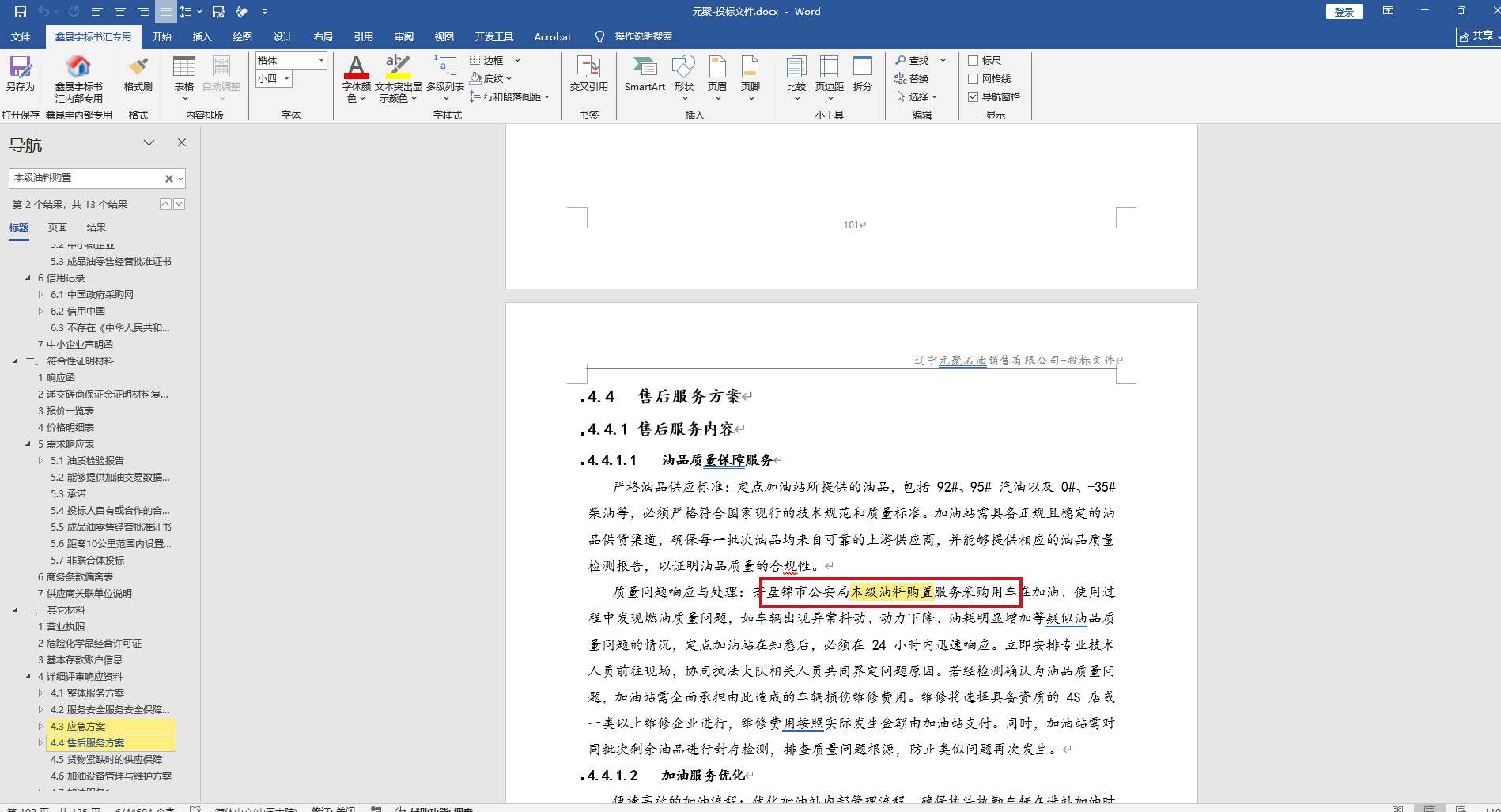Viewport: 1501px width, 812px height.
Task: Click the 行和段落间距 spacing button
Action: (509, 96)
